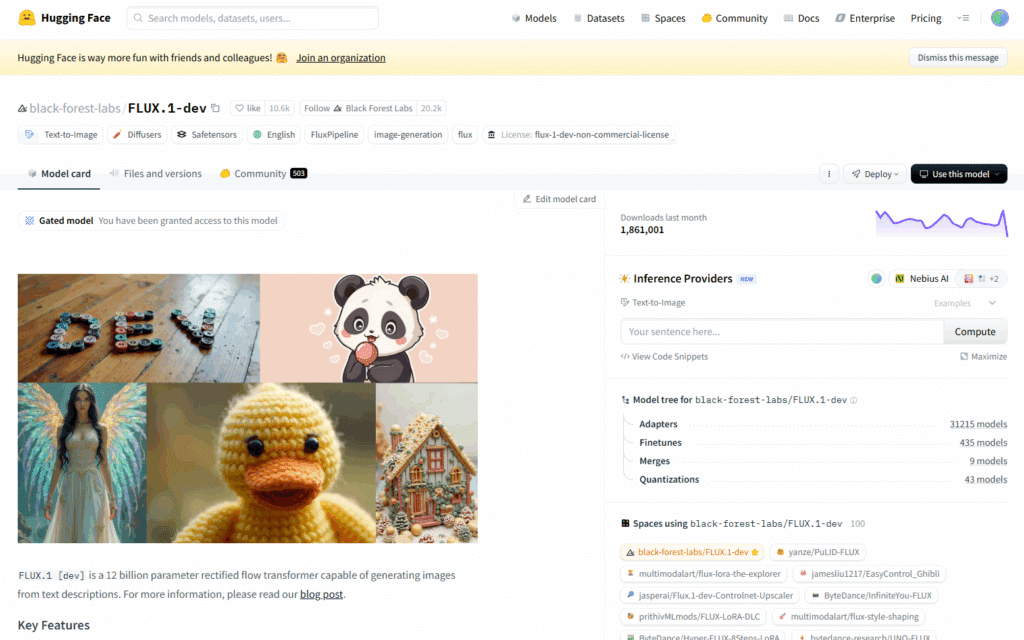The width and height of the screenshot is (1024, 640).
Task: Expand the Examples dropdown
Action: [965, 303]
